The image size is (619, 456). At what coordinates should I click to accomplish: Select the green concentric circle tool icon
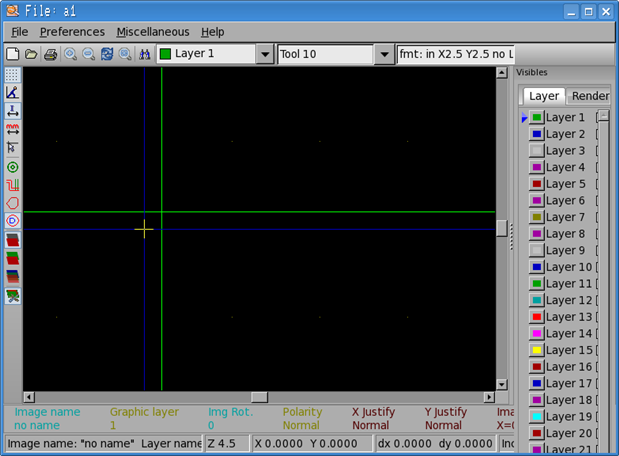12,167
